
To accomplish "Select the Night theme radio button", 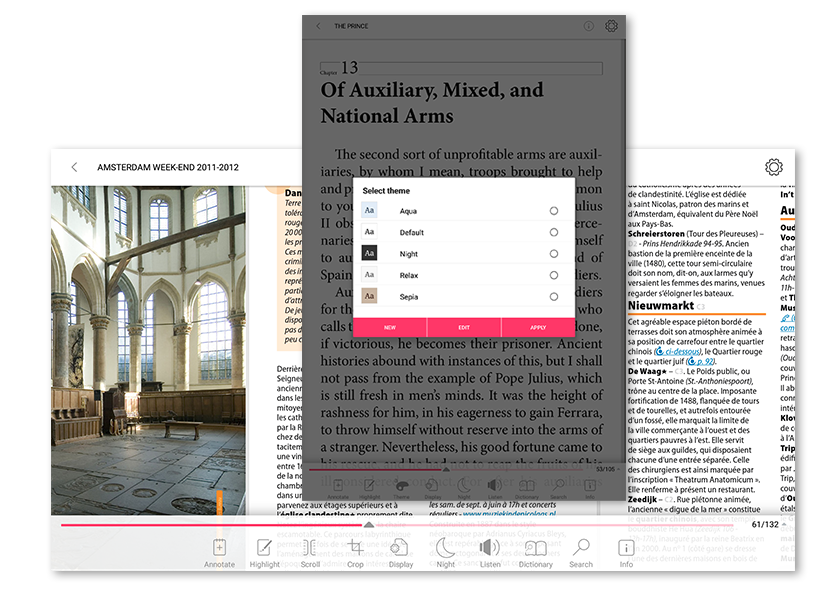I will (554, 254).
